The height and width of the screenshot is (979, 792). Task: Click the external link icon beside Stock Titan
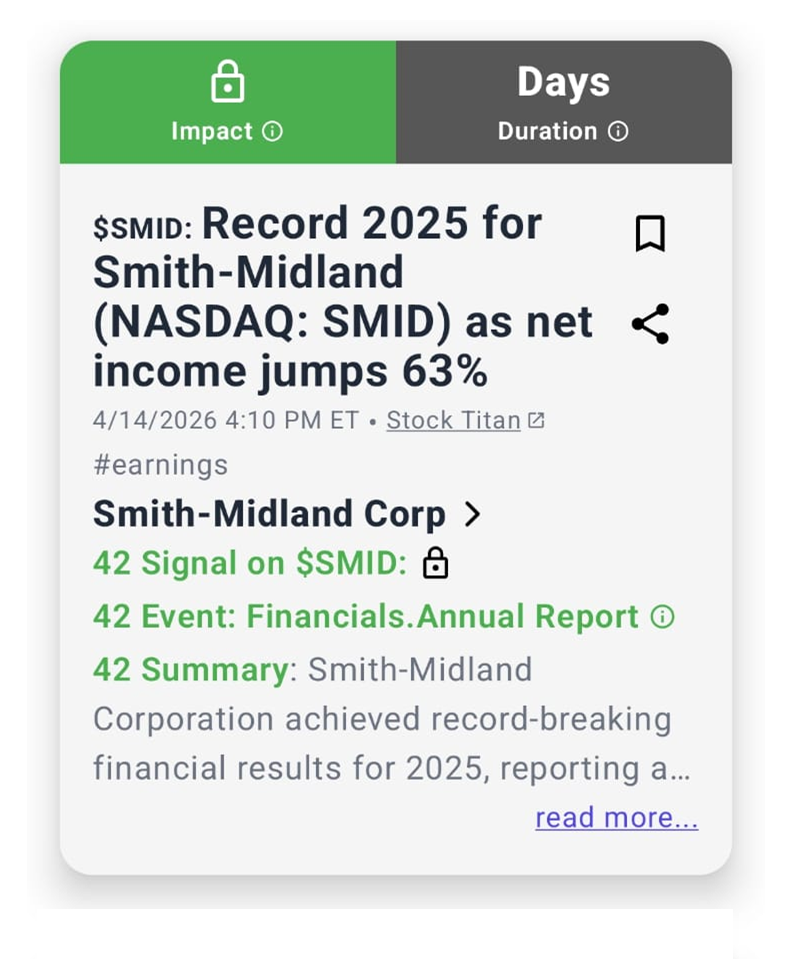click(537, 421)
